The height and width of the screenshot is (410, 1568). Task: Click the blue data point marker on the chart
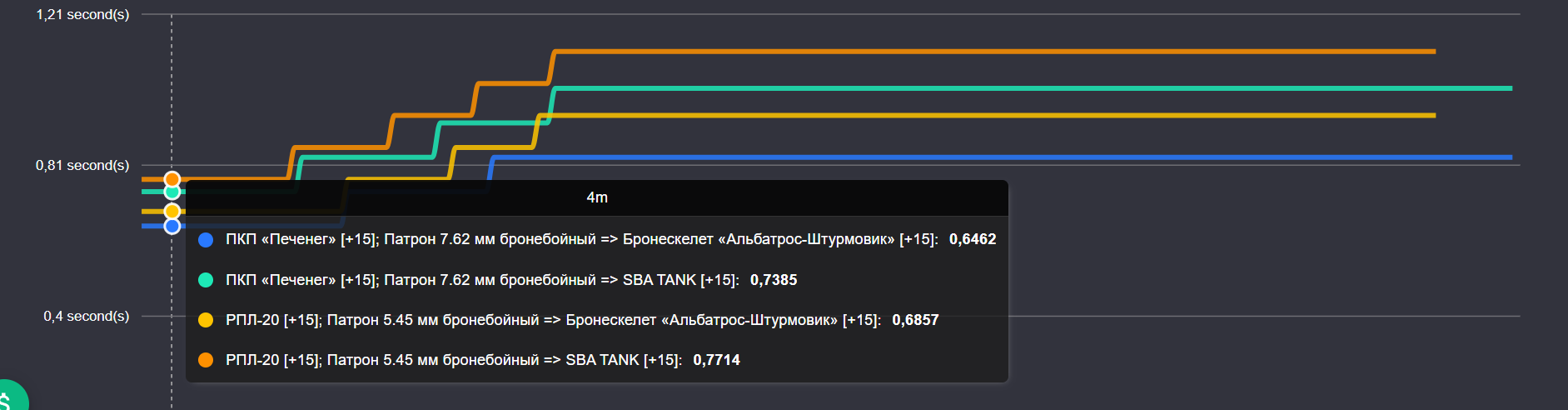click(x=172, y=226)
